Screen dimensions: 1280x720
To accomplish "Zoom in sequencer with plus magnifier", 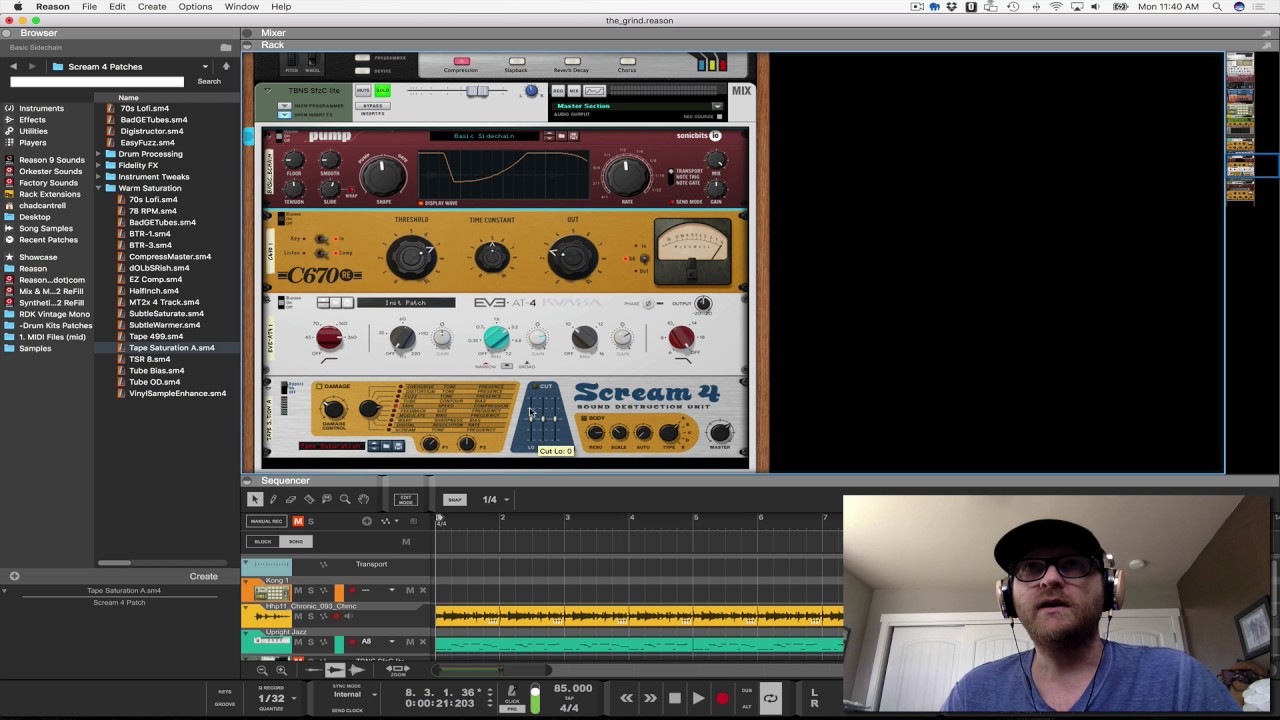I will pos(281,671).
